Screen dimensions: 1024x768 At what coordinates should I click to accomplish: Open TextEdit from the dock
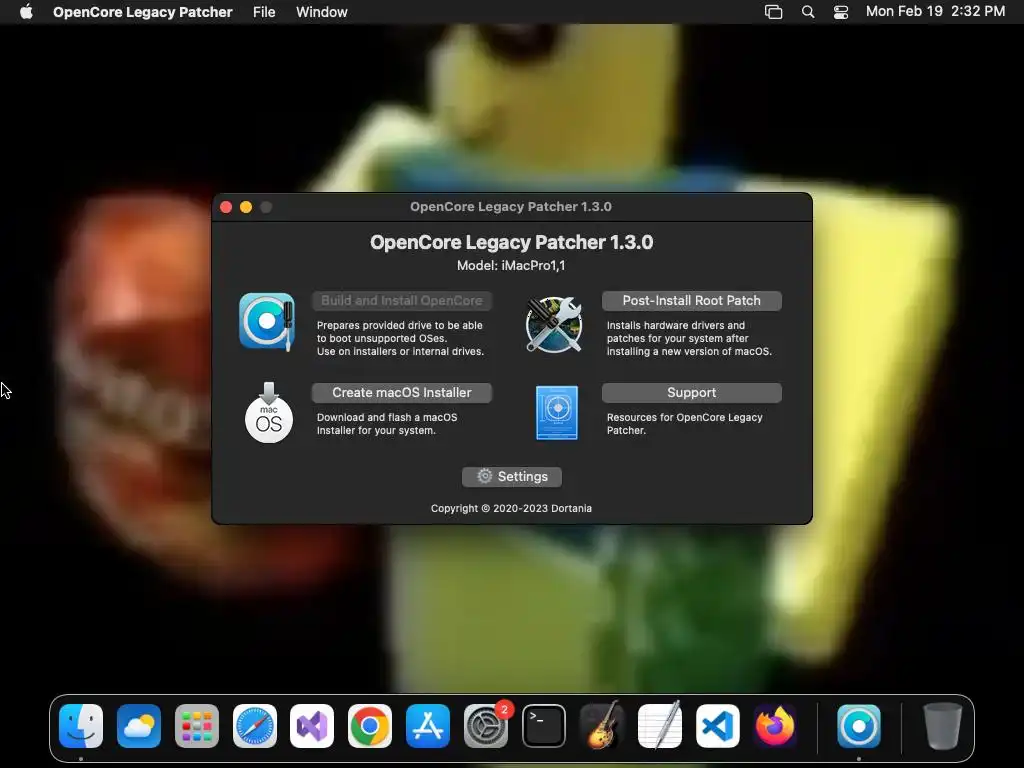click(660, 726)
